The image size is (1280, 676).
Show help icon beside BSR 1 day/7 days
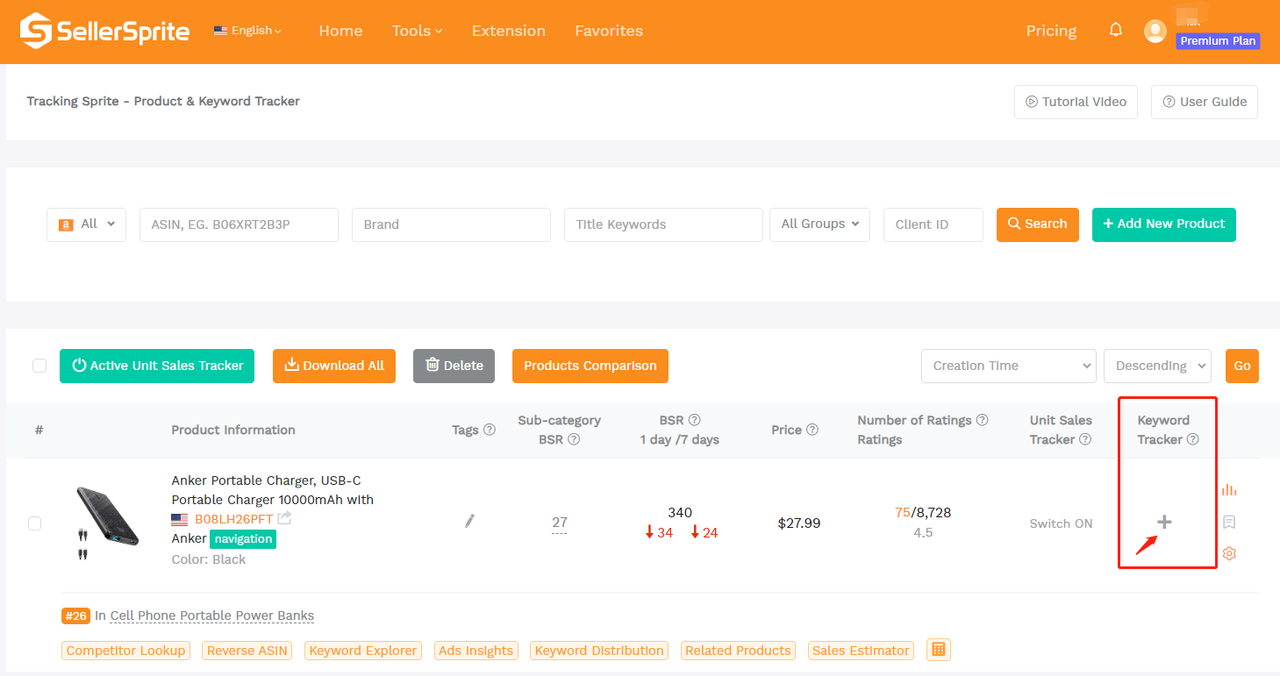point(694,420)
